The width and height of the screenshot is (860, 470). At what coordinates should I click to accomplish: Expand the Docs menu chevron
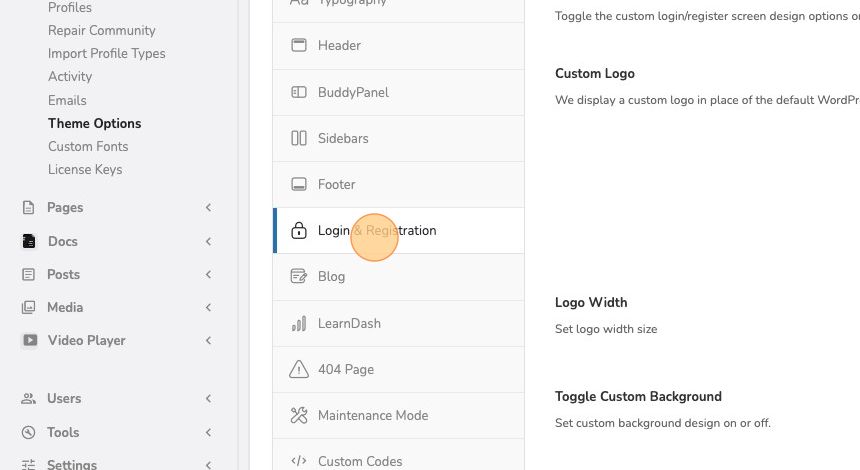[x=208, y=241]
